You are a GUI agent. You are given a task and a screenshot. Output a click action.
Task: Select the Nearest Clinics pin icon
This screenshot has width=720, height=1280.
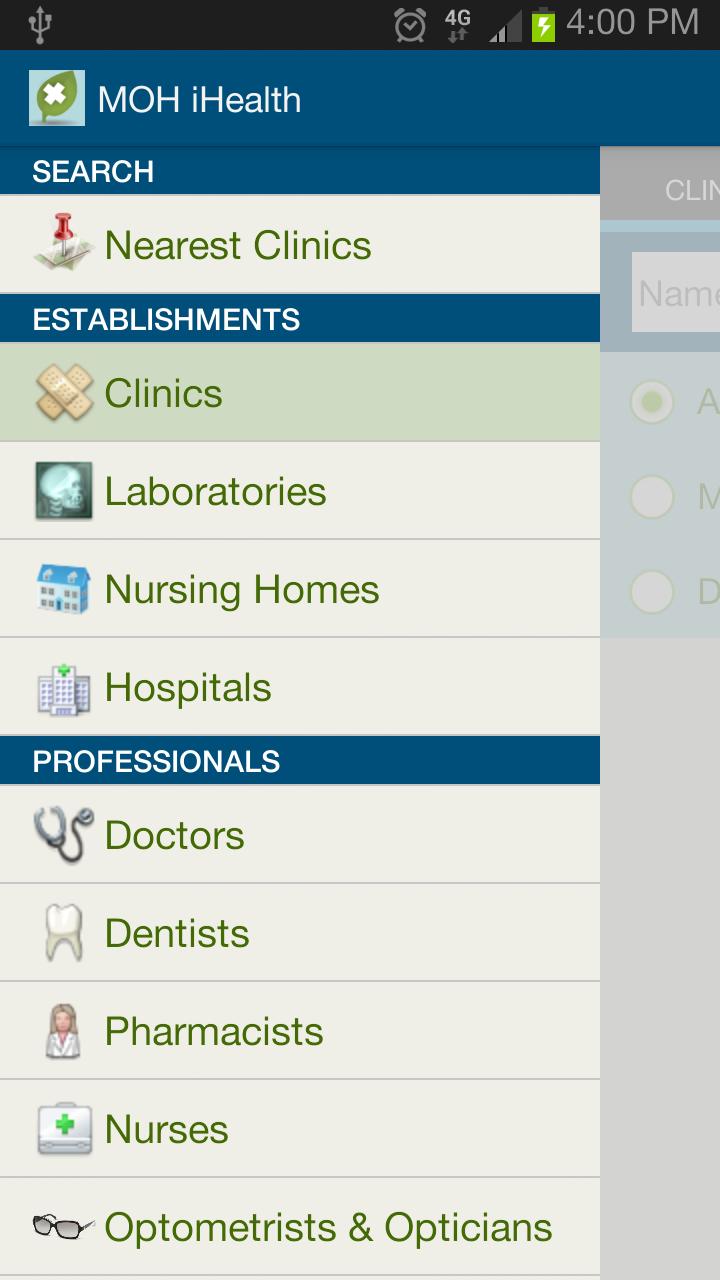click(x=62, y=243)
